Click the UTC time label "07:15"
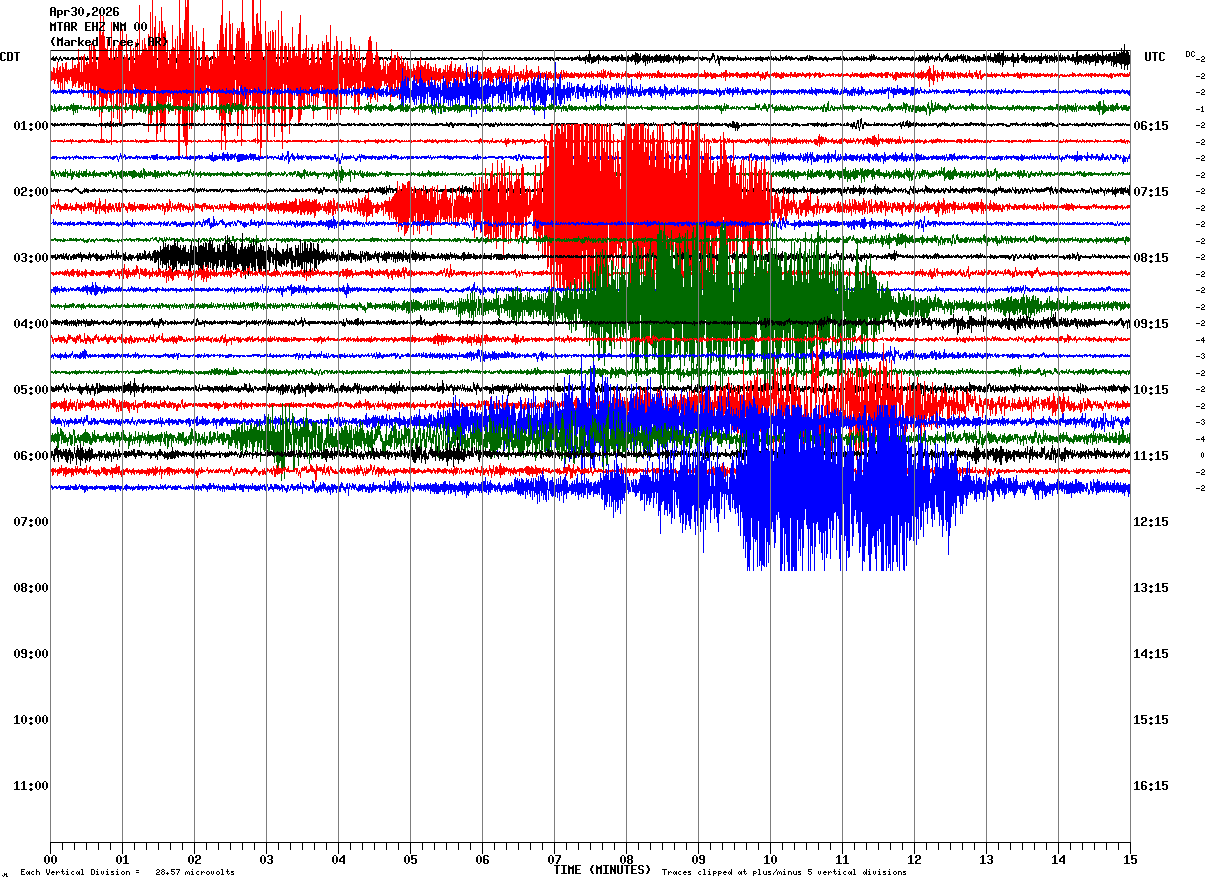 (x=1151, y=192)
